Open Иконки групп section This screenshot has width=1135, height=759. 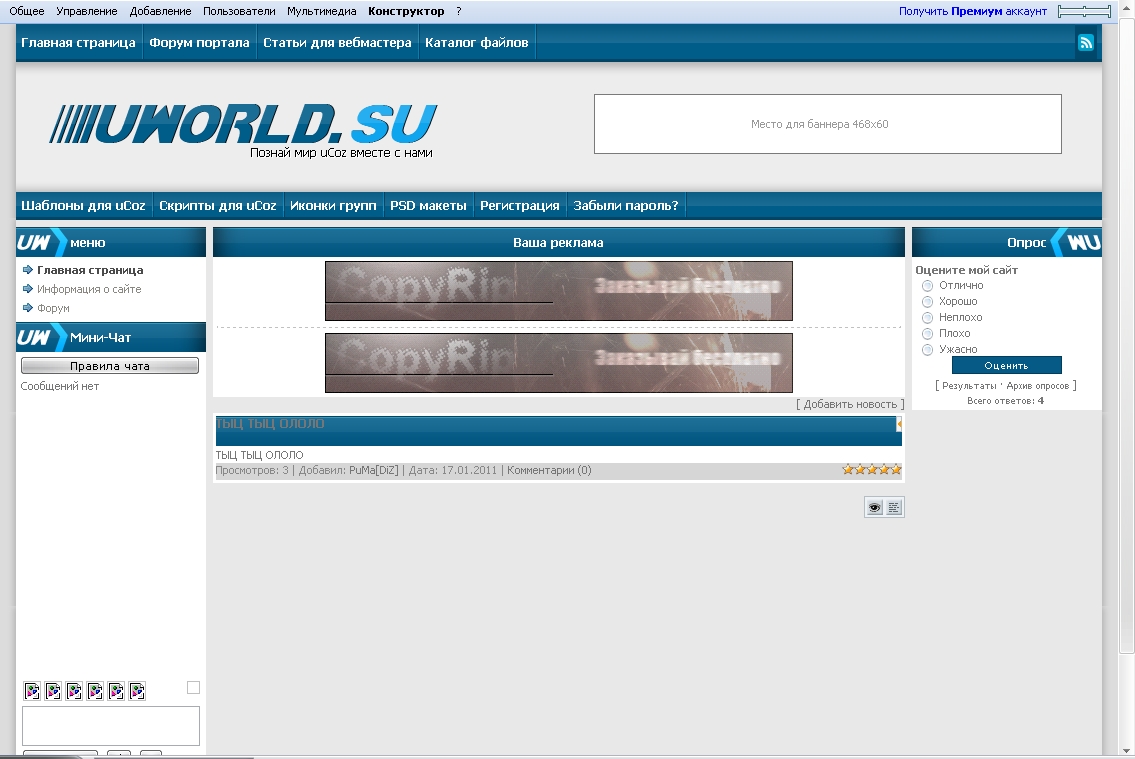click(333, 205)
